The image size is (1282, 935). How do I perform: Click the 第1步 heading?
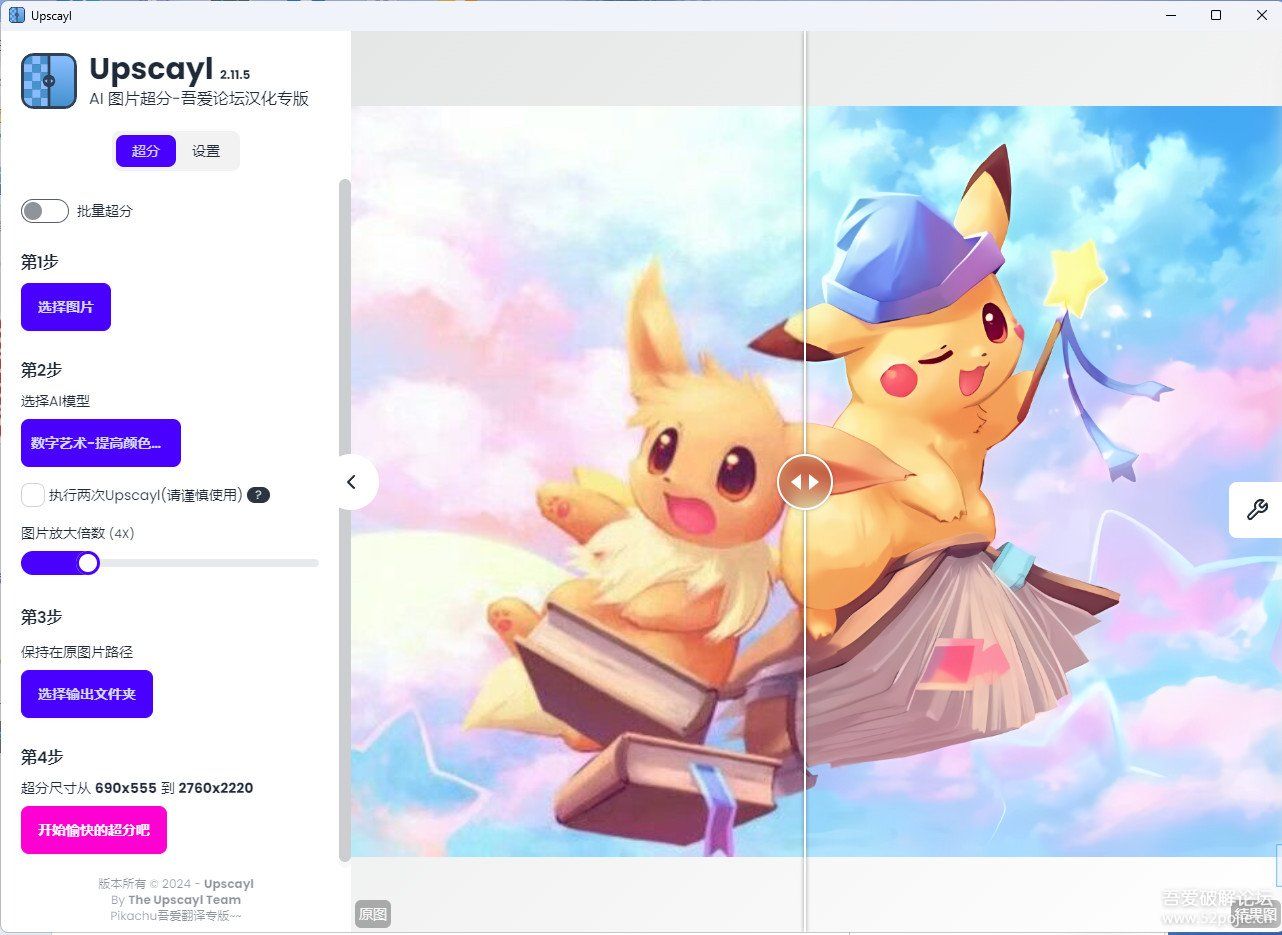tap(40, 262)
